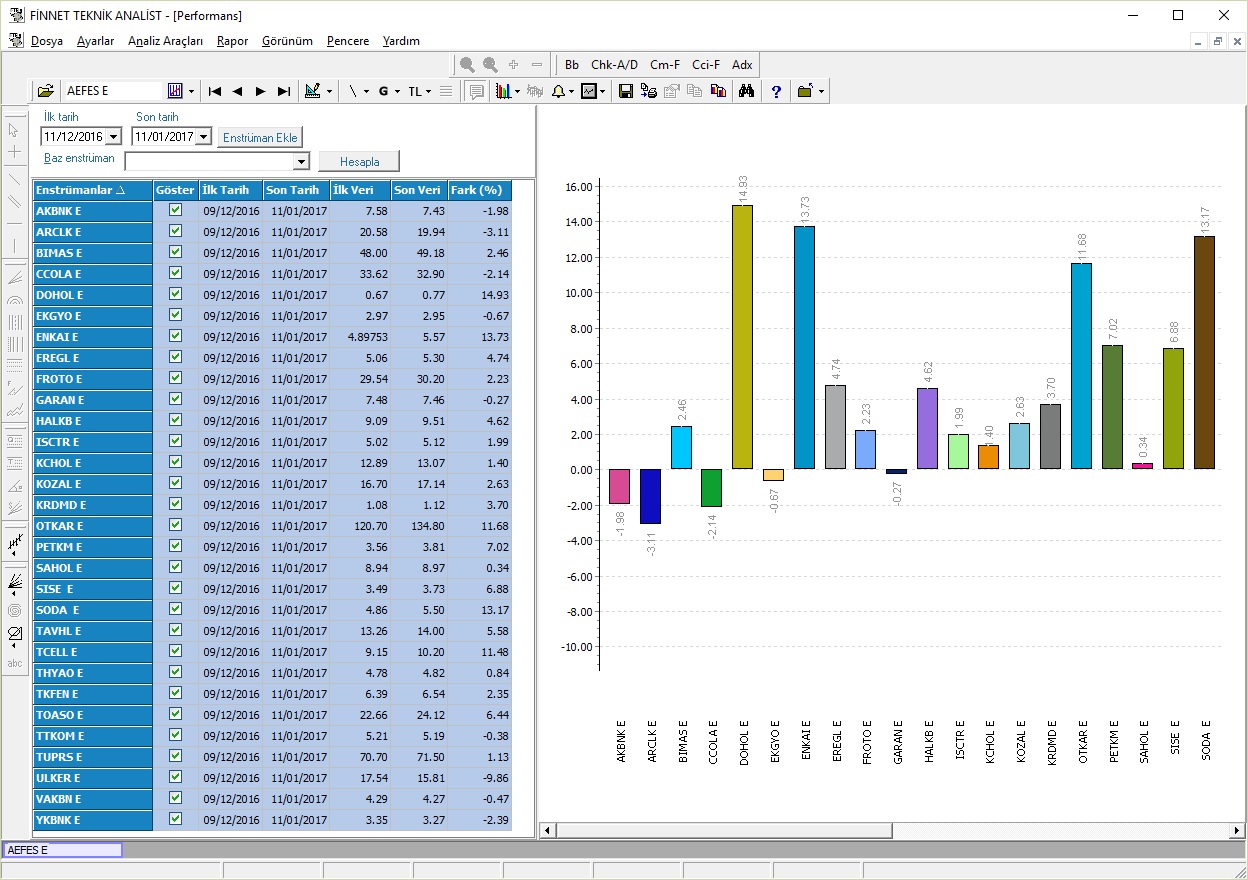The height and width of the screenshot is (880, 1248).
Task: Click the olive DOHOL E bar in chart
Action: pos(742,337)
